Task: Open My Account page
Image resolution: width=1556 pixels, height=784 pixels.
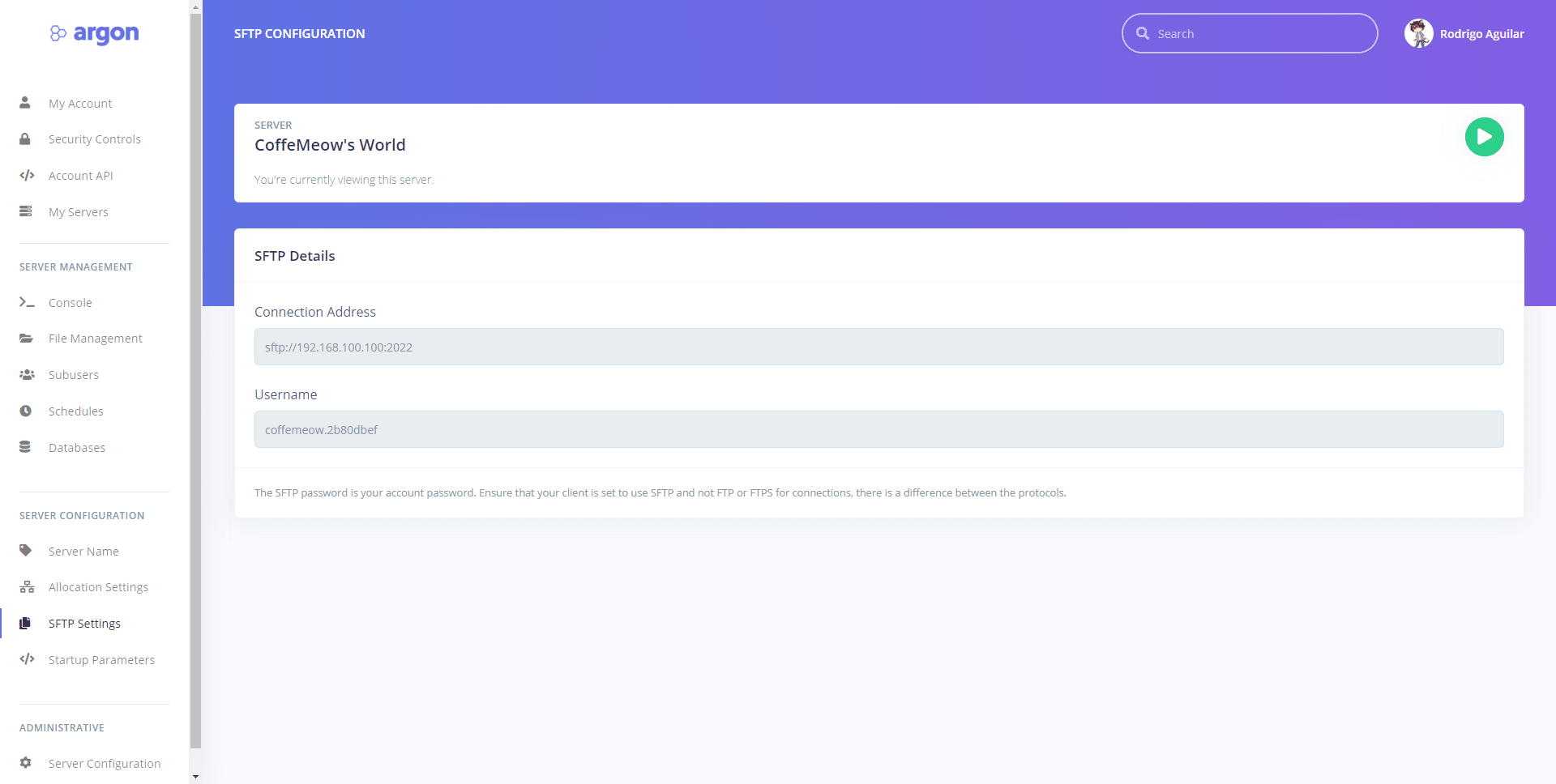Action: coord(80,104)
